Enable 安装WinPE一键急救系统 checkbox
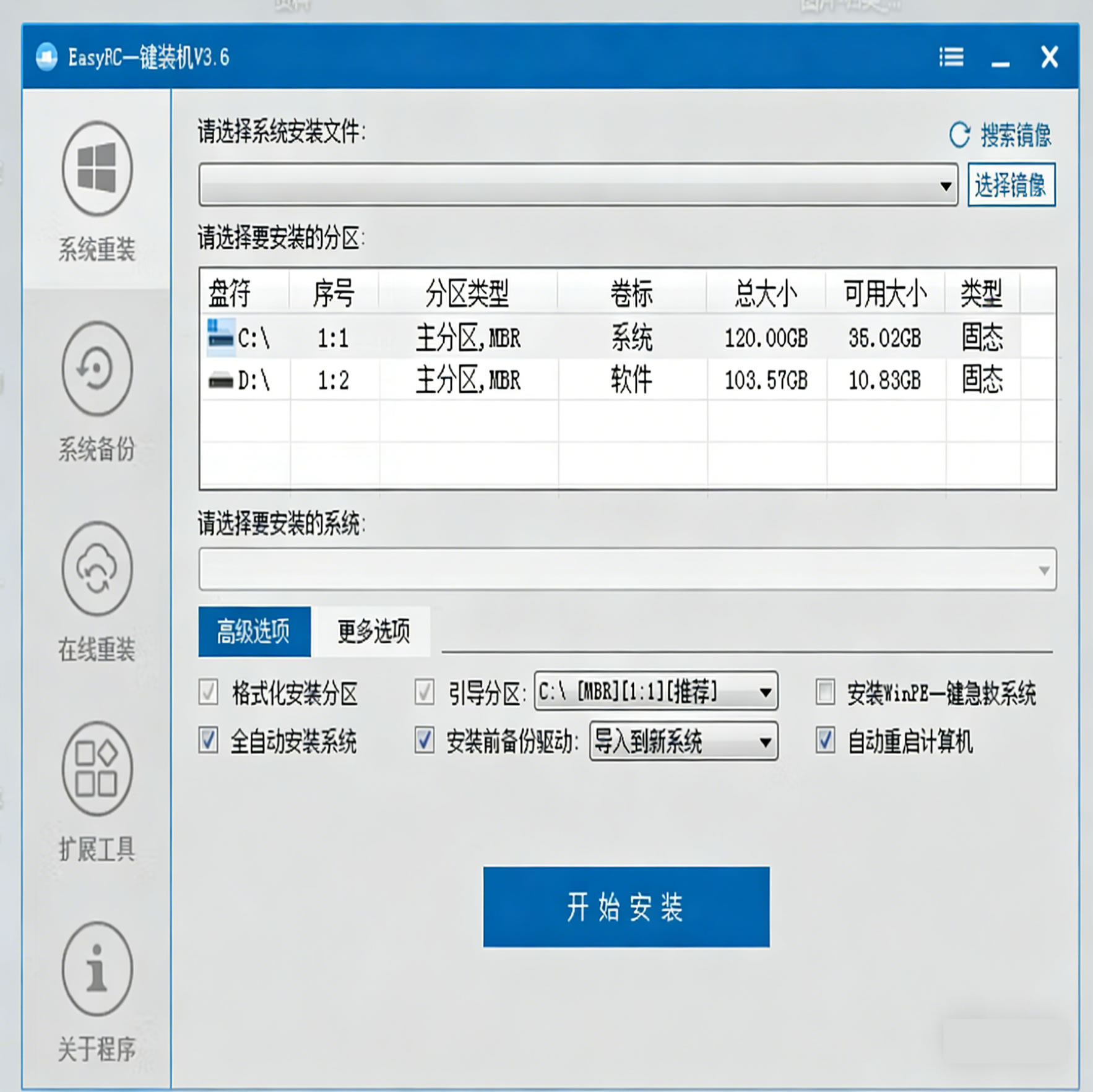 (825, 692)
